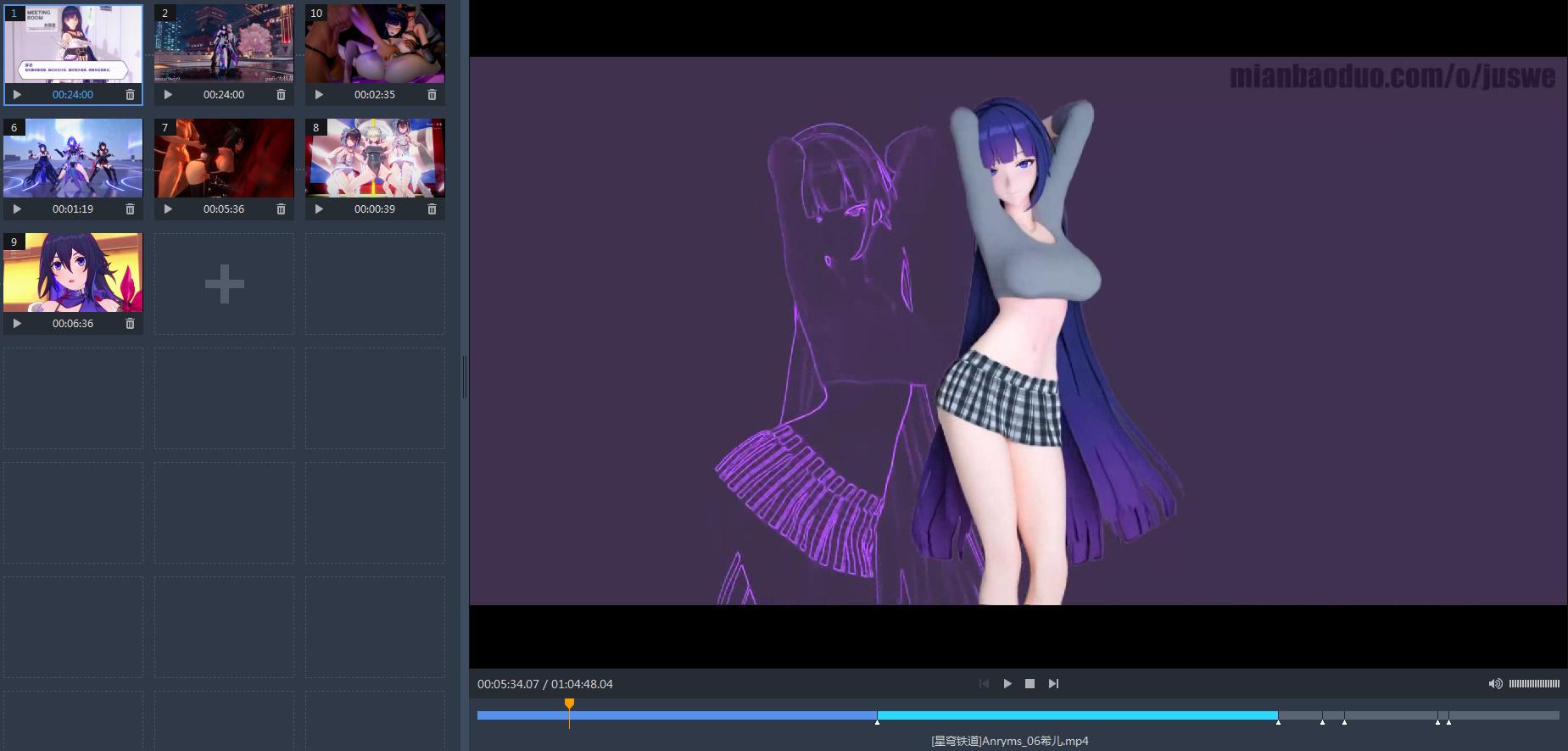Play clip 7 (00:05:36)
This screenshot has height=751, width=1568.
click(168, 209)
